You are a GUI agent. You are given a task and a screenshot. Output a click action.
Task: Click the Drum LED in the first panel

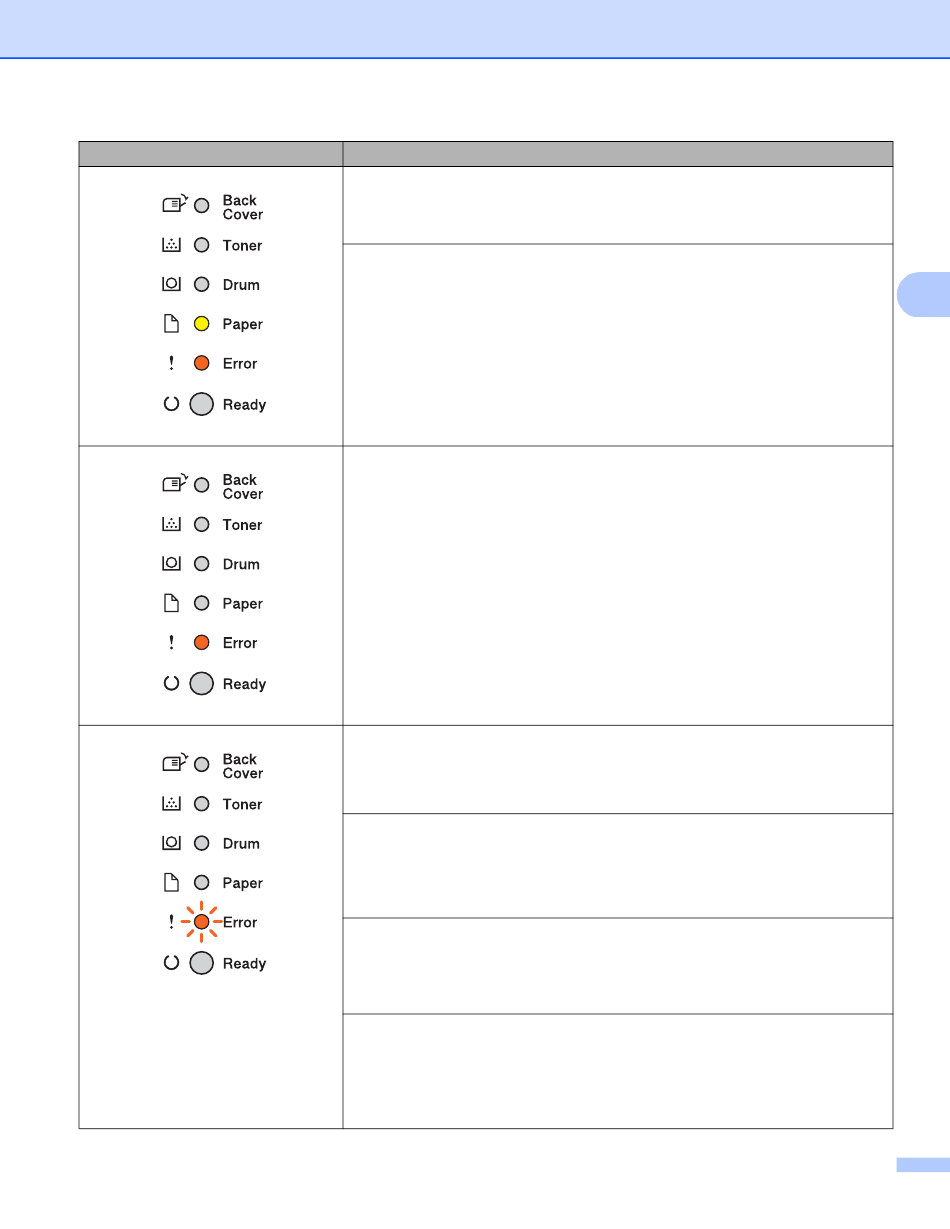coord(201,285)
